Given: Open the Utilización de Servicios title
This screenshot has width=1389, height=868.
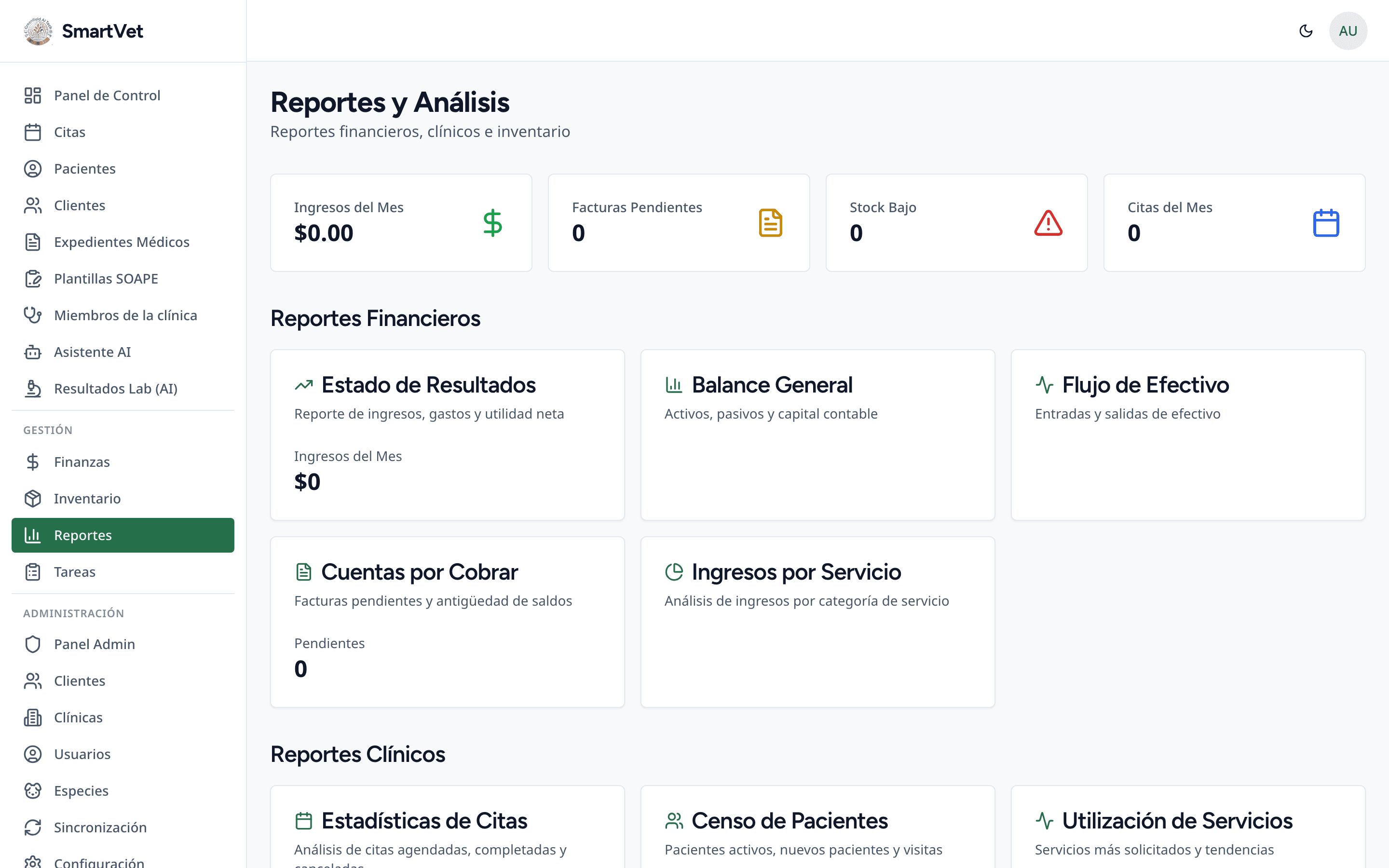Looking at the screenshot, I should 1177,821.
